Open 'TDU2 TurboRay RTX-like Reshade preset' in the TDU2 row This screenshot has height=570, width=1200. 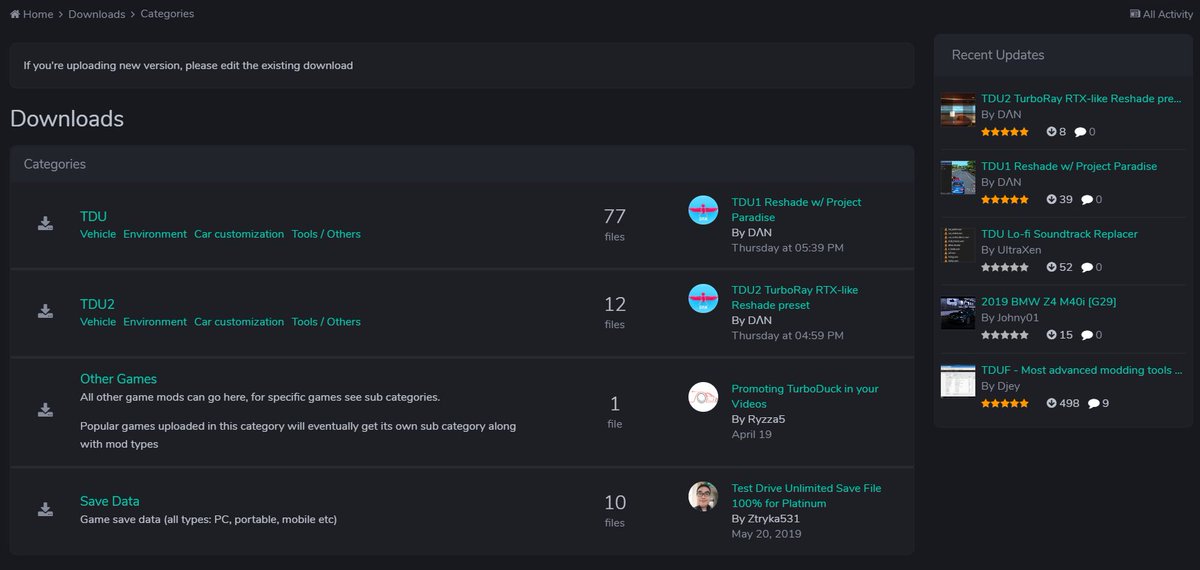tap(794, 298)
